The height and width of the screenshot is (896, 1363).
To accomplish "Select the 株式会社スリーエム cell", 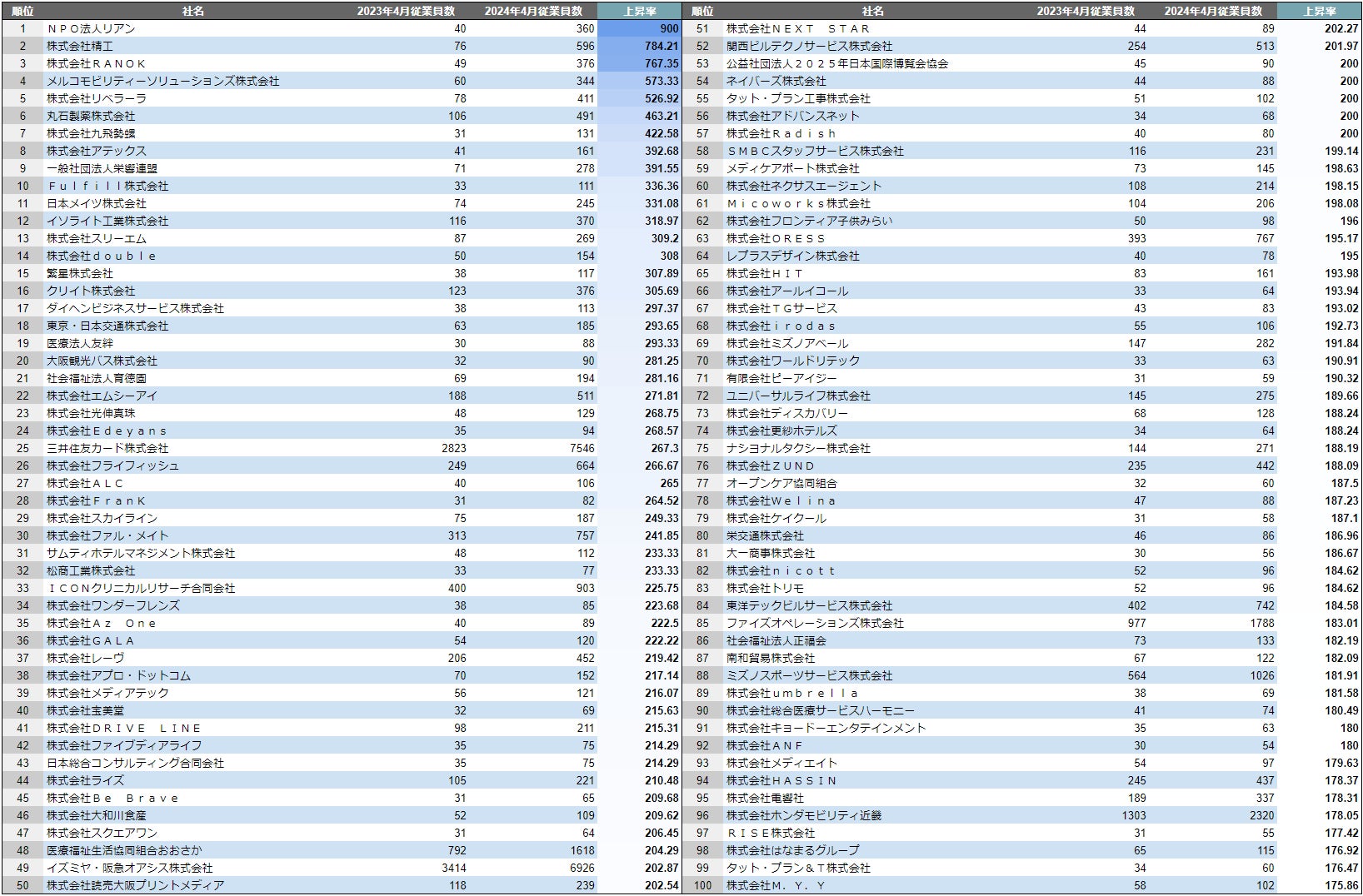I will [97, 238].
